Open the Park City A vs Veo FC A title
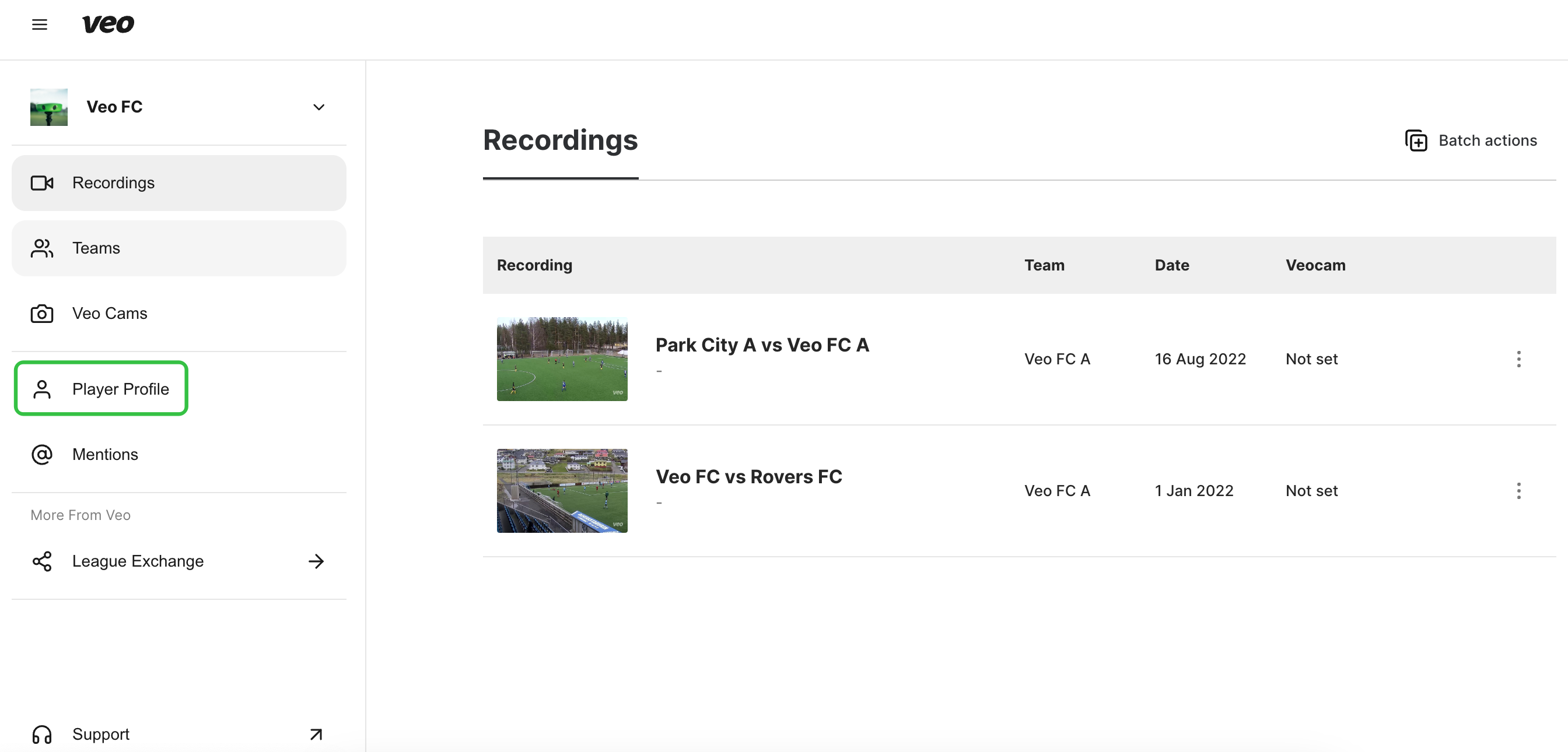The width and height of the screenshot is (1568, 752). (x=762, y=345)
